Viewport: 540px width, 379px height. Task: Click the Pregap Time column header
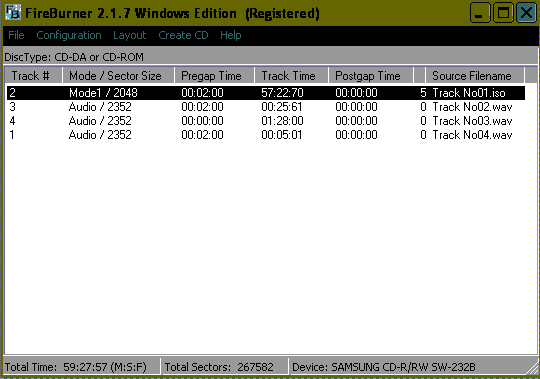(215, 75)
